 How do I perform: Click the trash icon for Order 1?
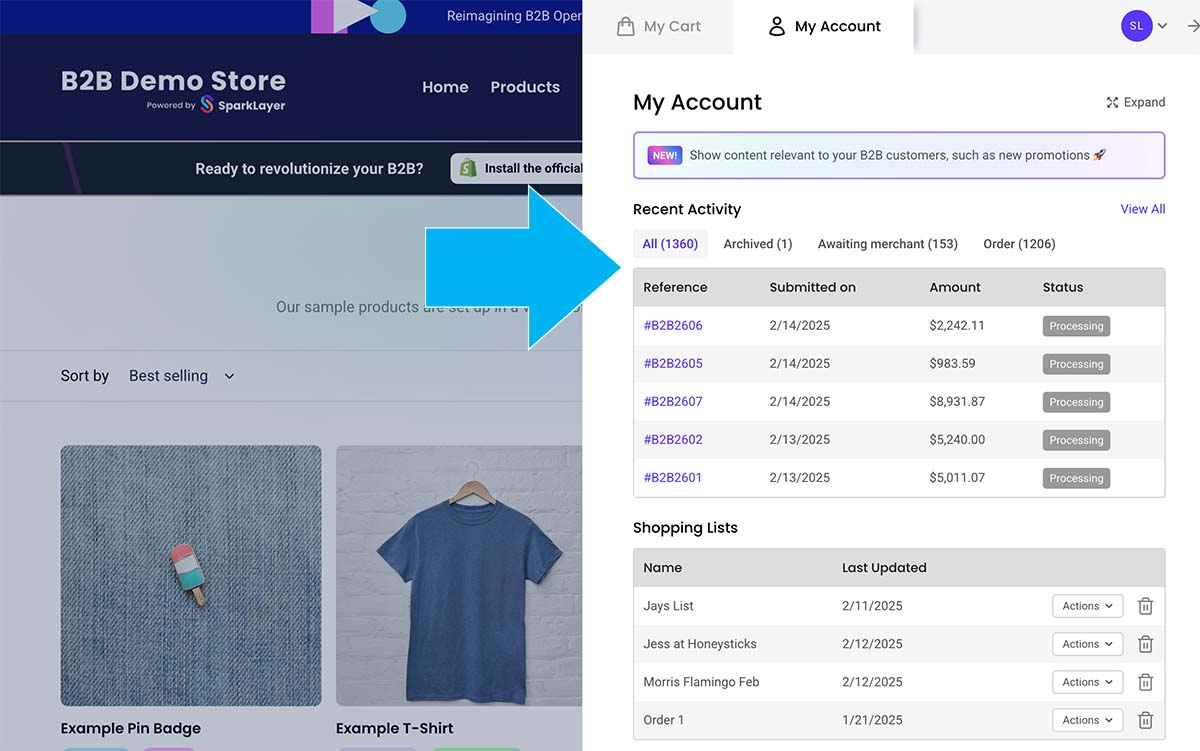(x=1145, y=720)
